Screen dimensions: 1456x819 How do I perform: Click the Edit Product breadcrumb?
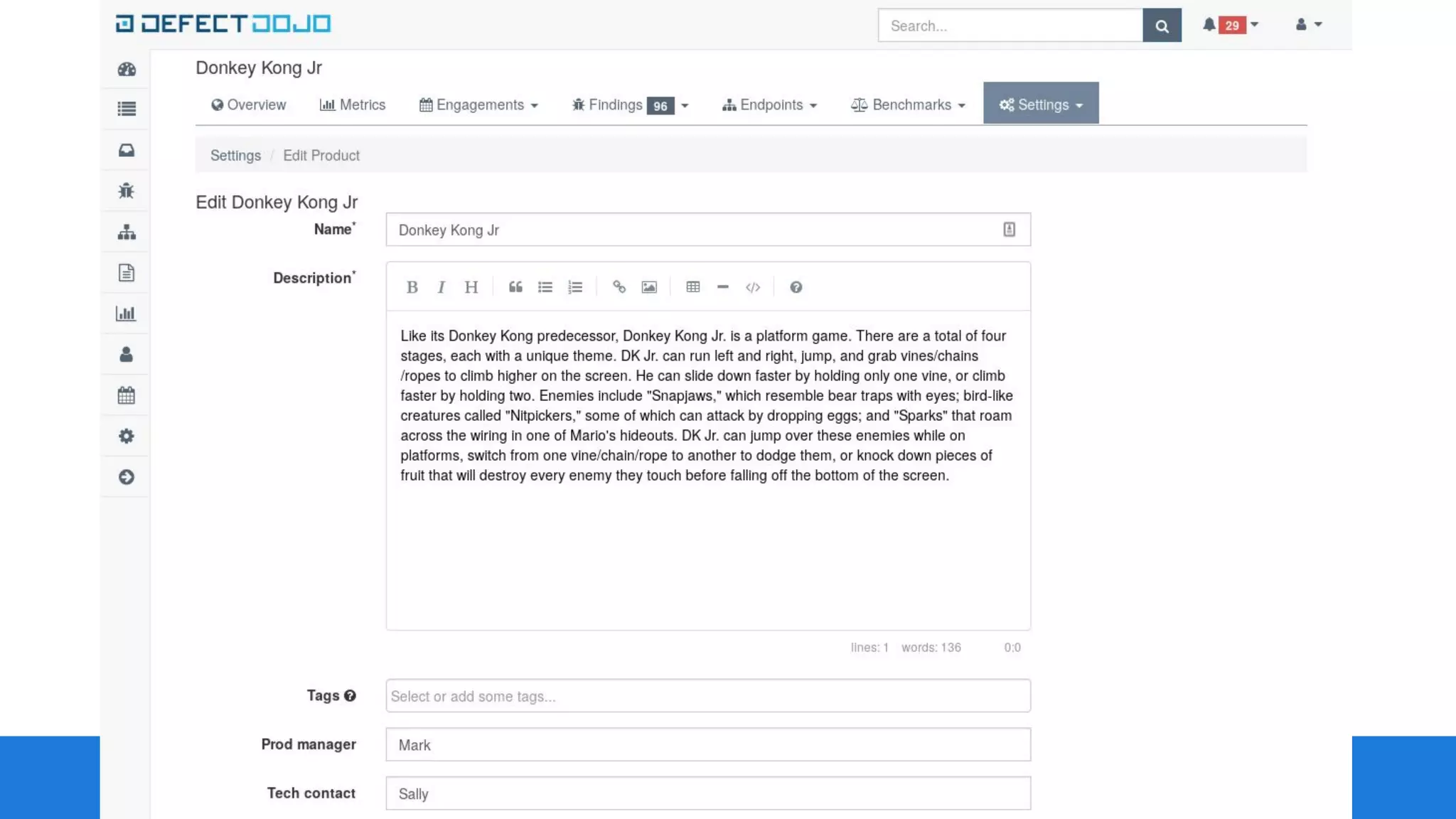pyautogui.click(x=321, y=156)
